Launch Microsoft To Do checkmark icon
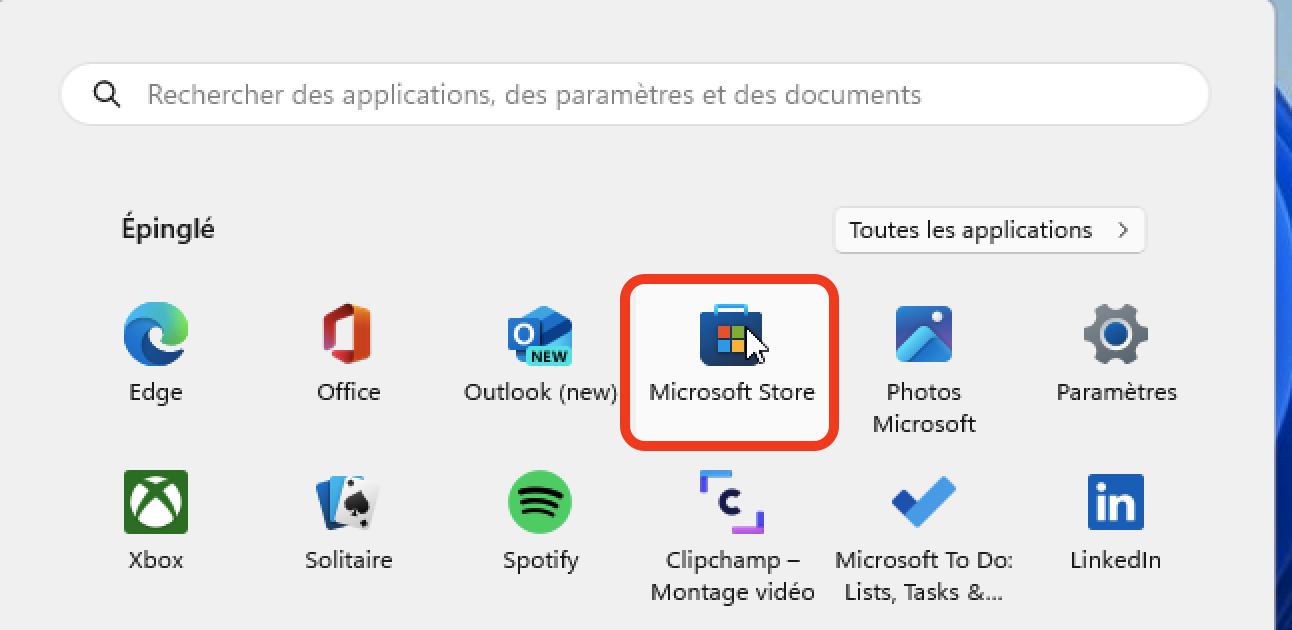 [923, 502]
